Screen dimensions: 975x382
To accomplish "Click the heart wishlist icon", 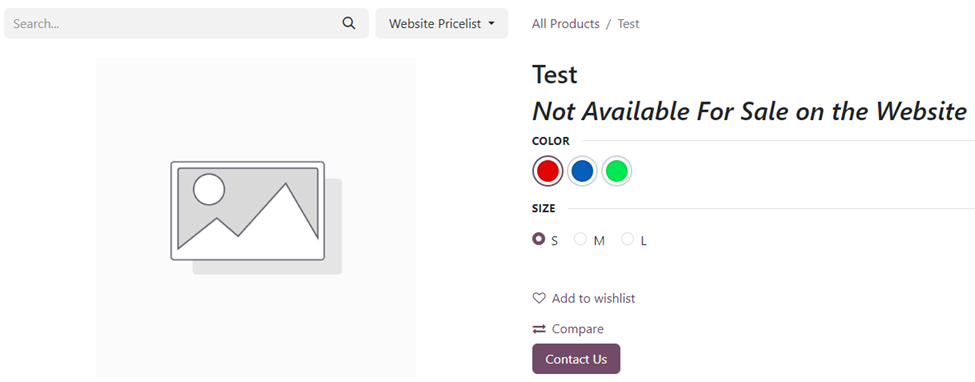I will [538, 299].
